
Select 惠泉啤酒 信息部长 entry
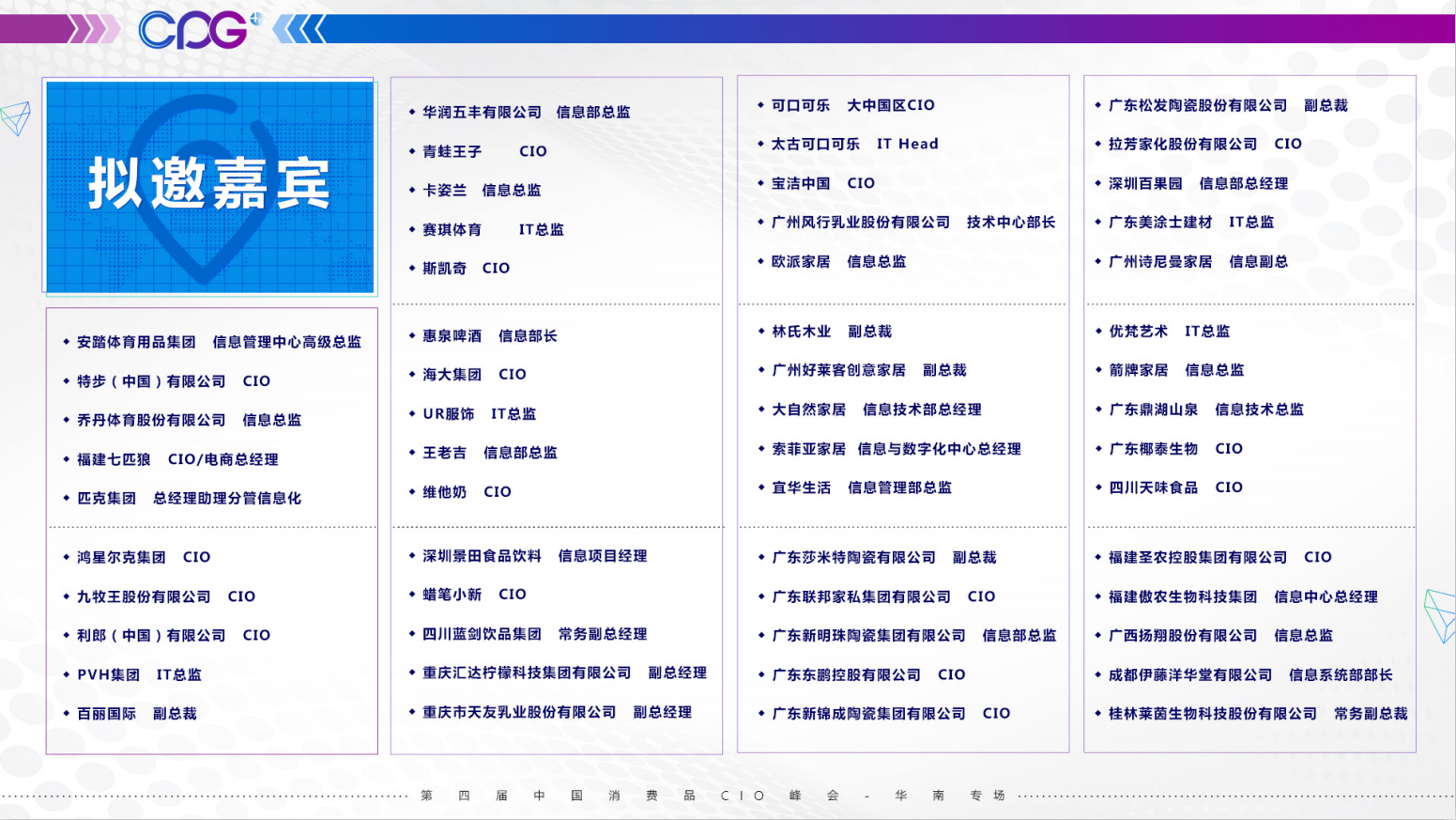489,335
